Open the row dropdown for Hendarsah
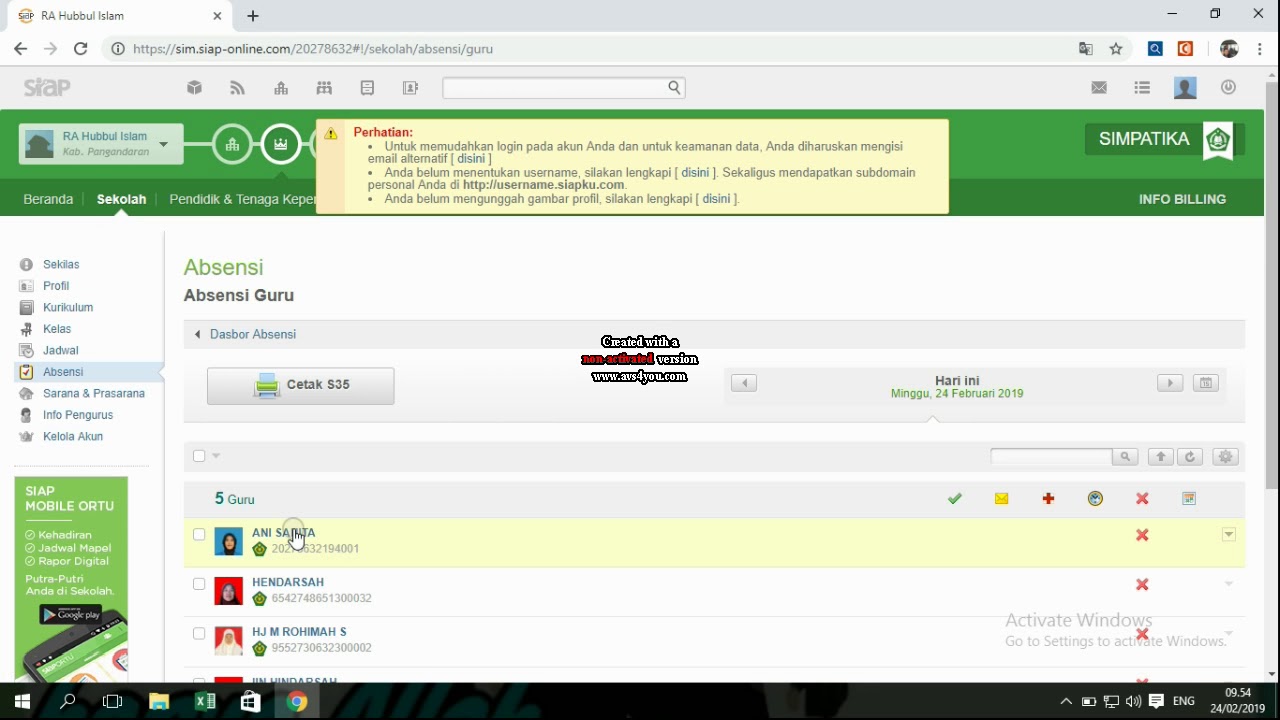The image size is (1280, 720). 1229,584
